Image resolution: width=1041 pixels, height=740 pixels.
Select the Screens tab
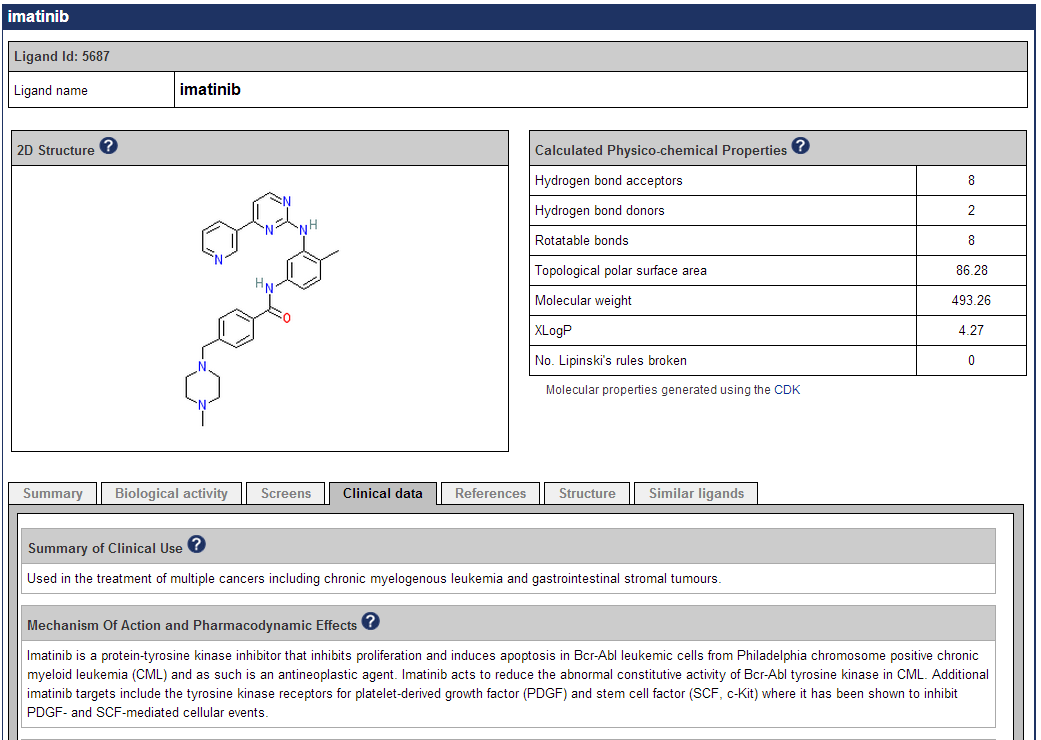click(286, 493)
